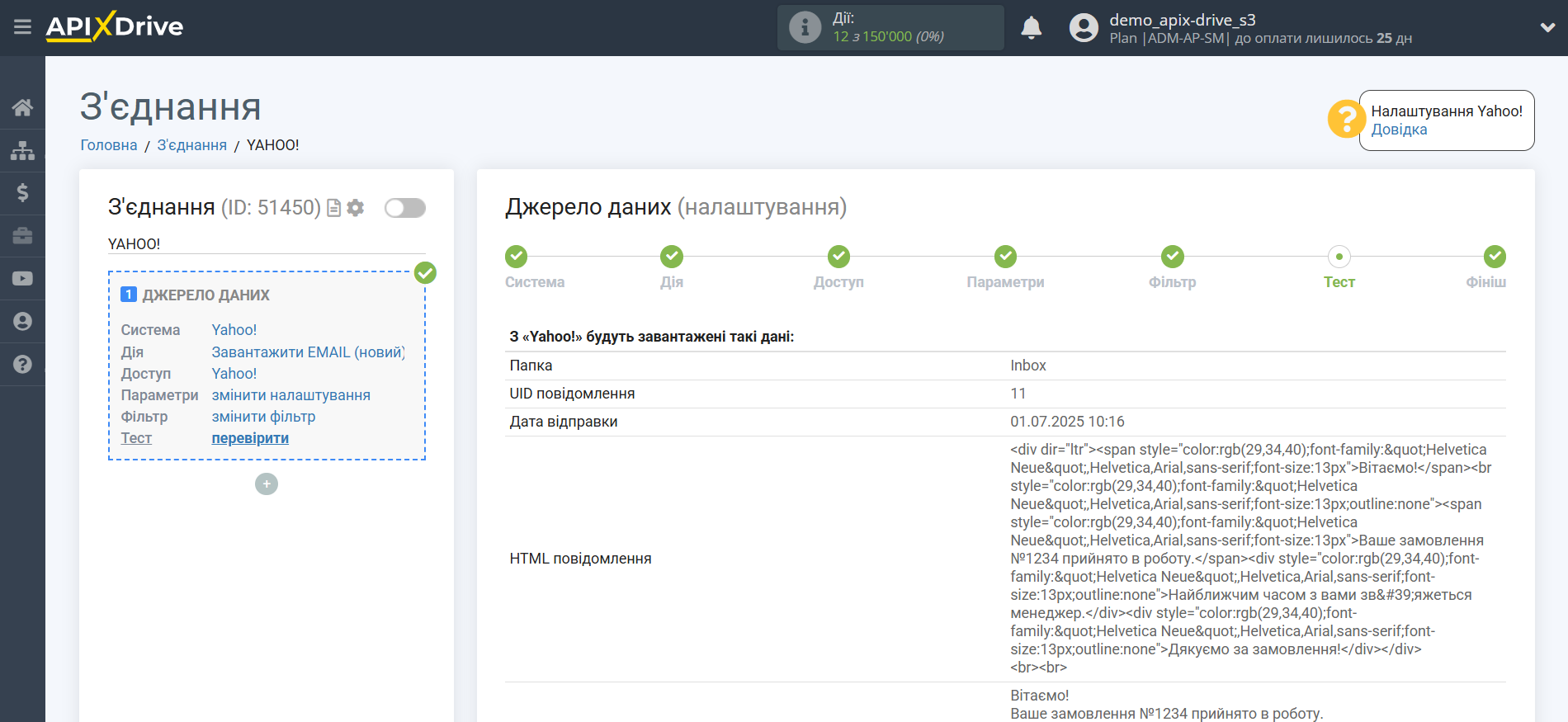Edit the YAHOO! connection name field
The image size is (1568, 722).
tap(267, 244)
